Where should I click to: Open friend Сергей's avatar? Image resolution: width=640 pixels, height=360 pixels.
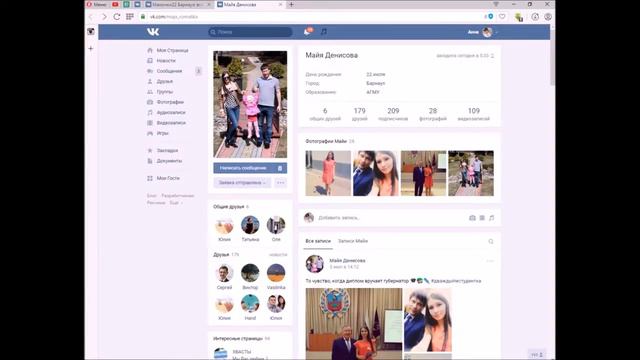click(x=224, y=273)
